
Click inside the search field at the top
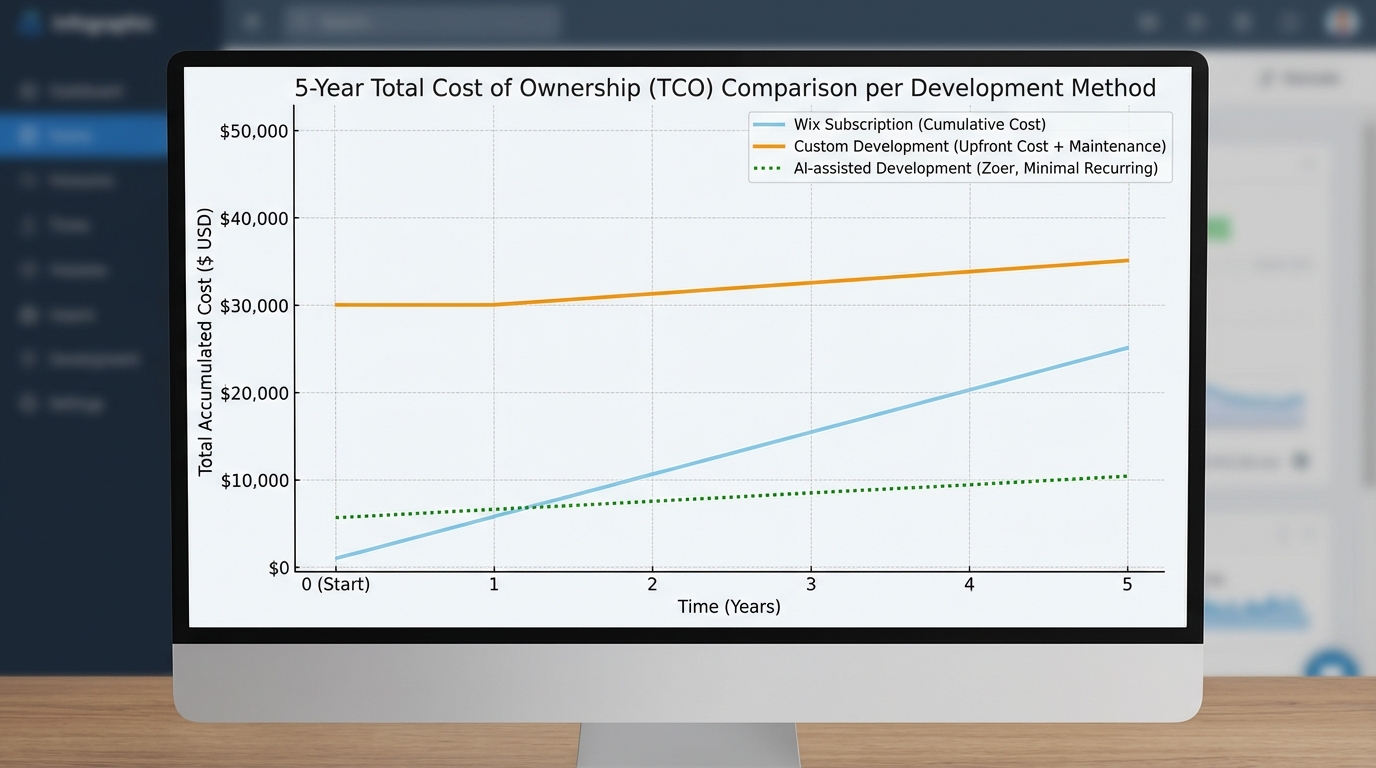(x=420, y=21)
